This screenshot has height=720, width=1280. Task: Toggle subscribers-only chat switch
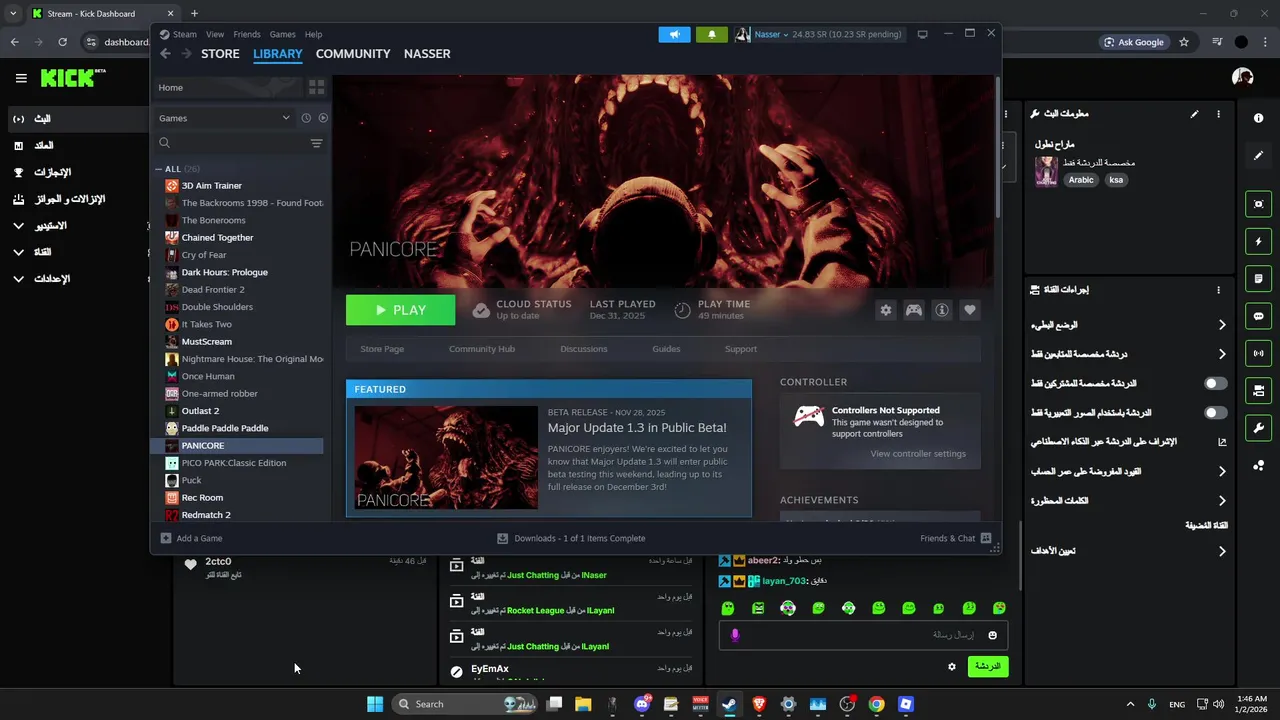click(1215, 383)
